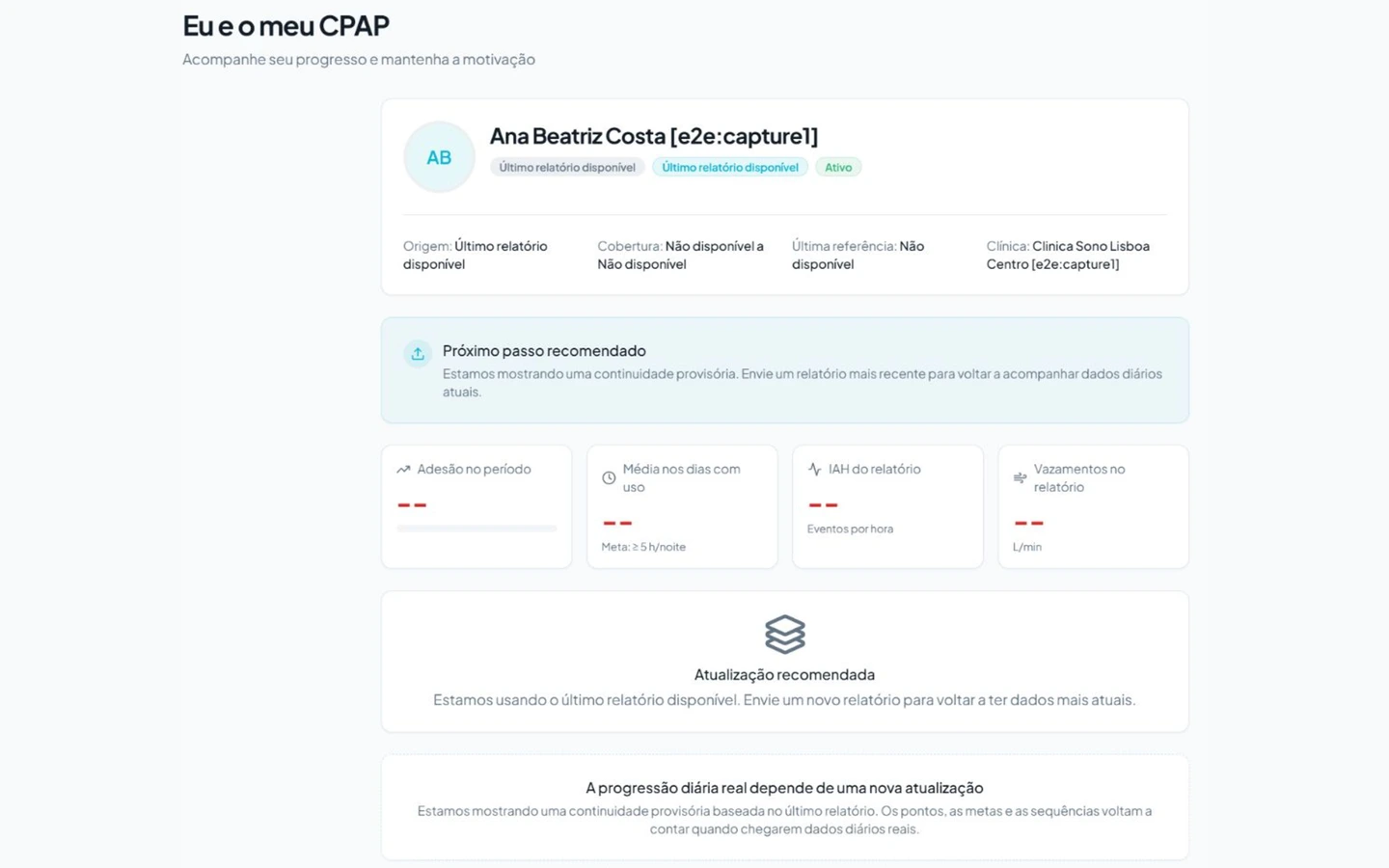Viewport: 1389px width, 868px height.
Task: Click the L/min unit label
Action: pos(1027,547)
